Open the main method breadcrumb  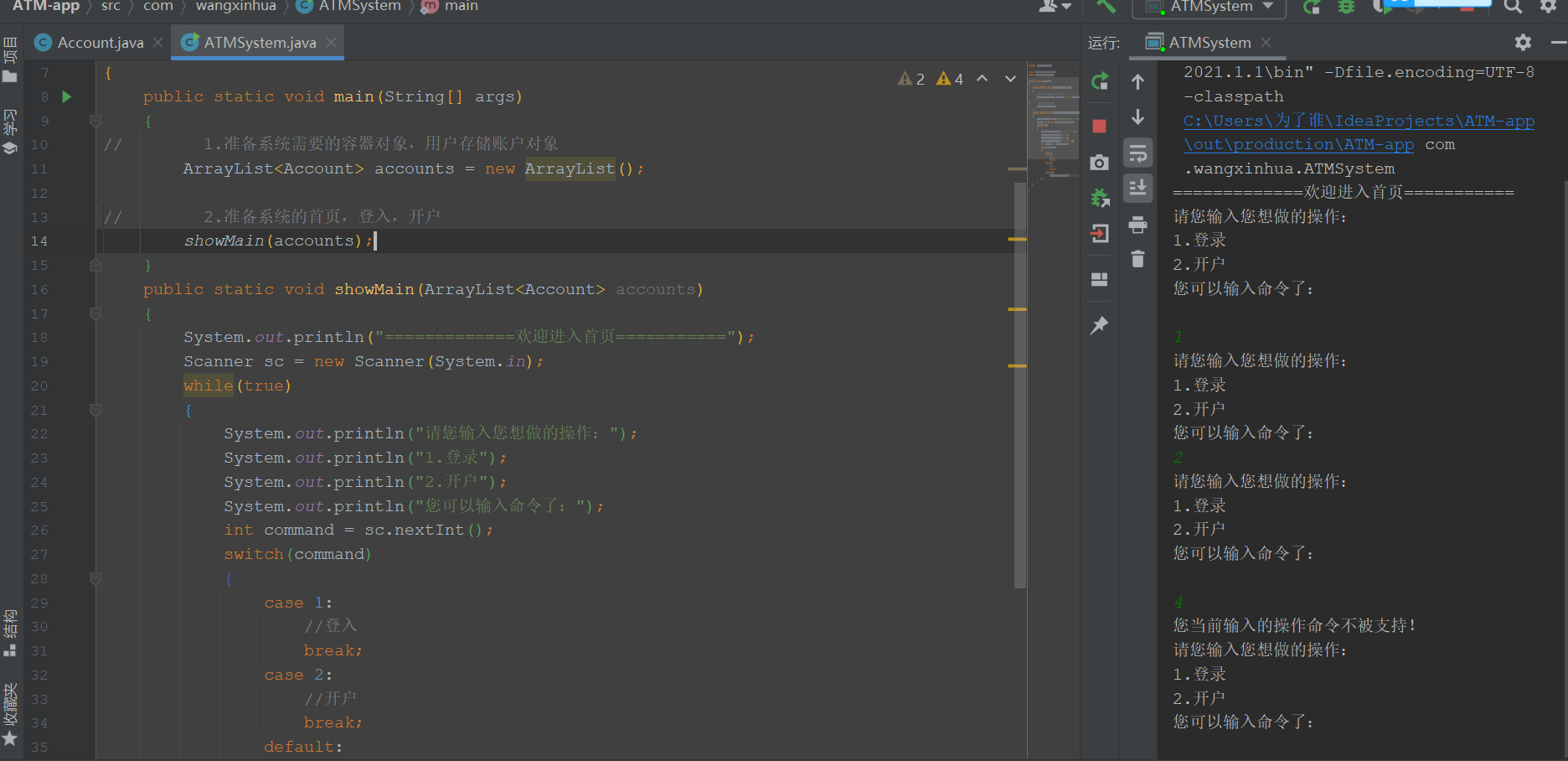(451, 6)
